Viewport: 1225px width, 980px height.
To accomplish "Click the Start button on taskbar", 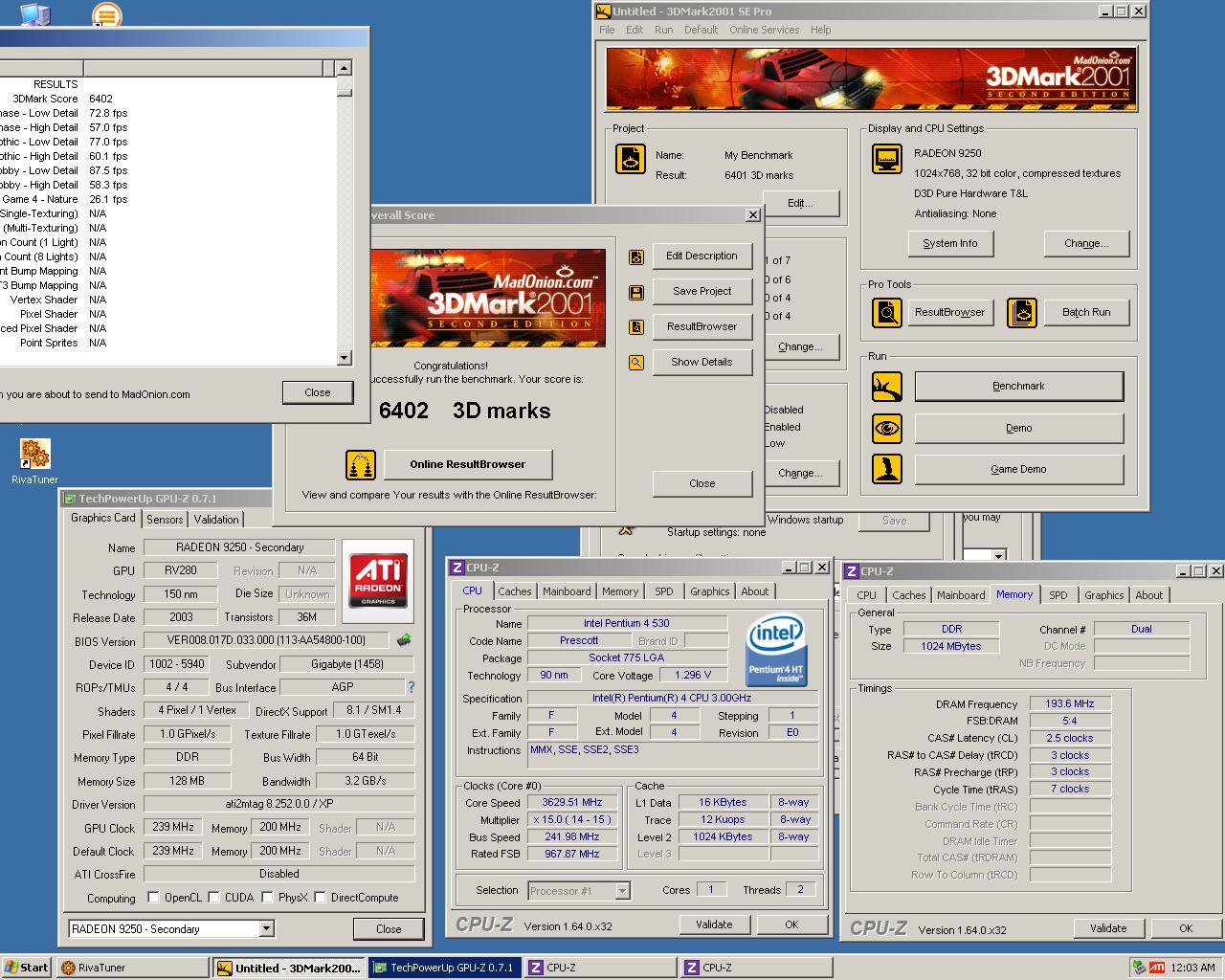I will 26,968.
